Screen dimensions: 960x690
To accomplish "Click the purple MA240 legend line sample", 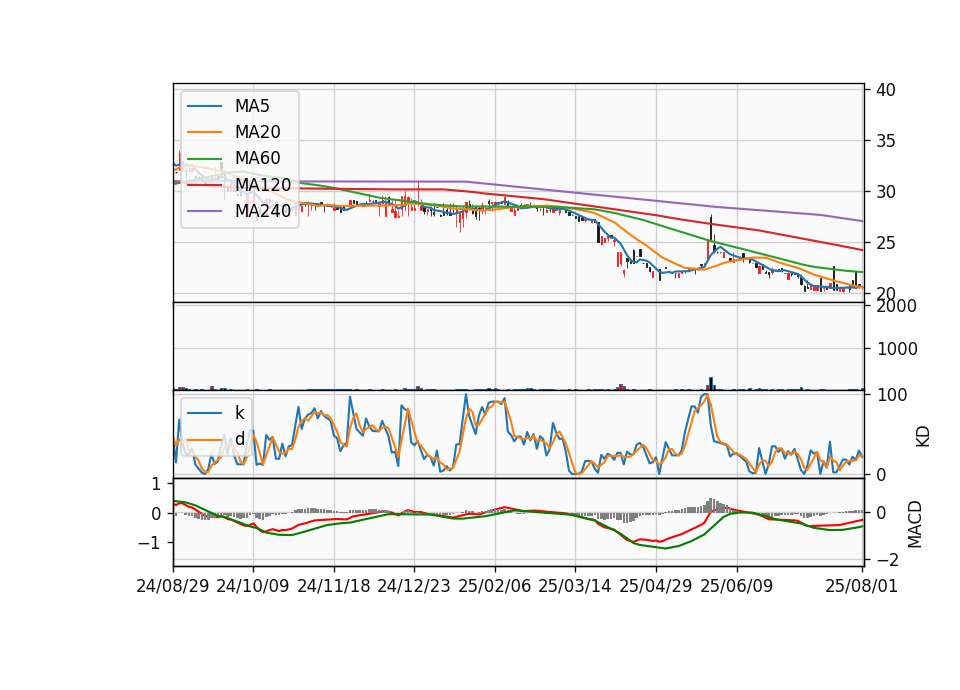I will pyautogui.click(x=204, y=211).
